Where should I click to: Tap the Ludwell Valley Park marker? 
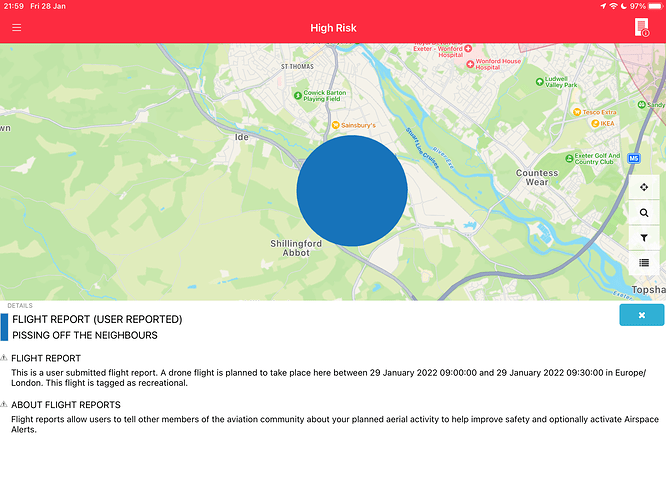coord(539,82)
